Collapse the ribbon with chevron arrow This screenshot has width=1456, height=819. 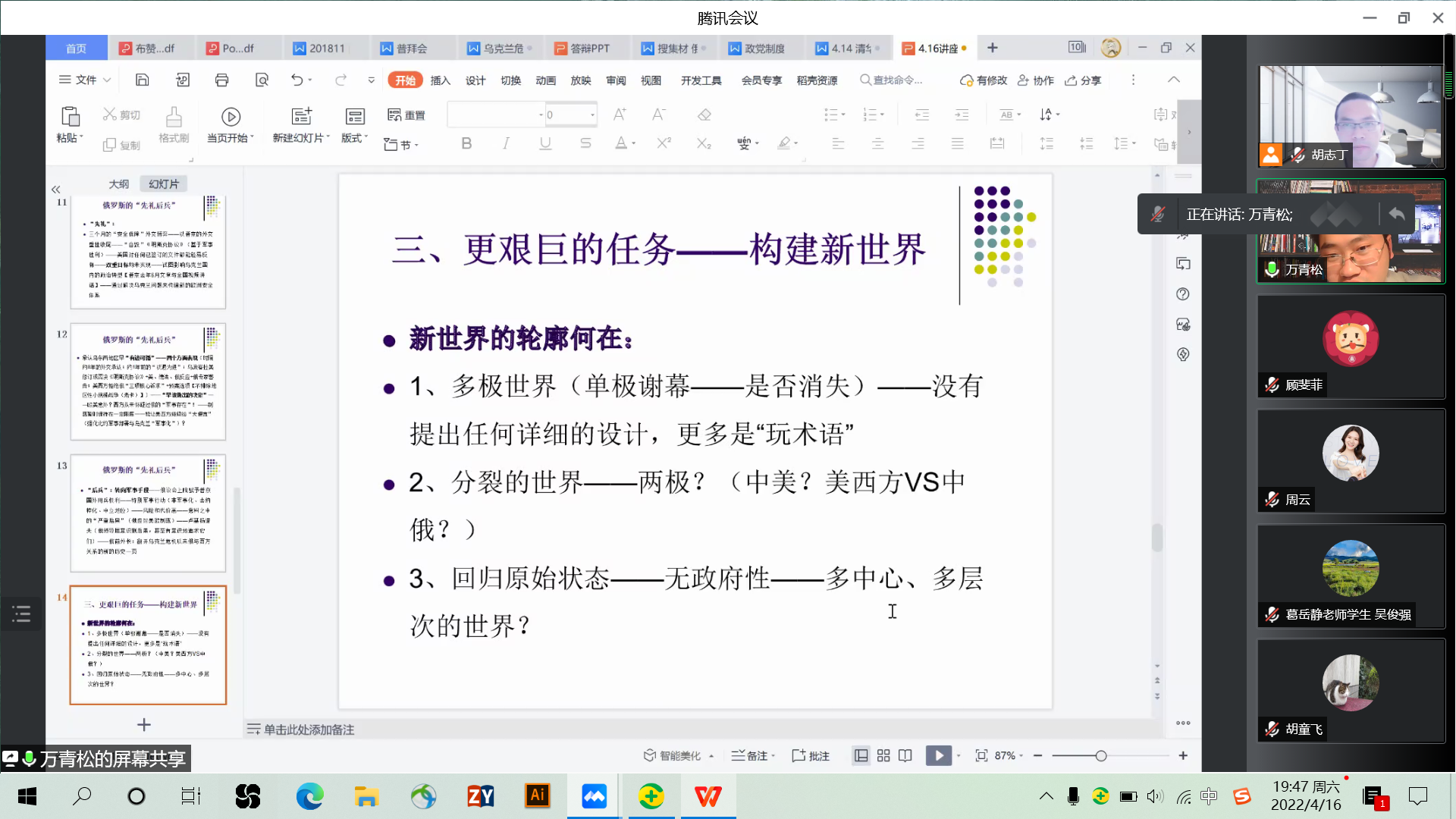(1174, 80)
